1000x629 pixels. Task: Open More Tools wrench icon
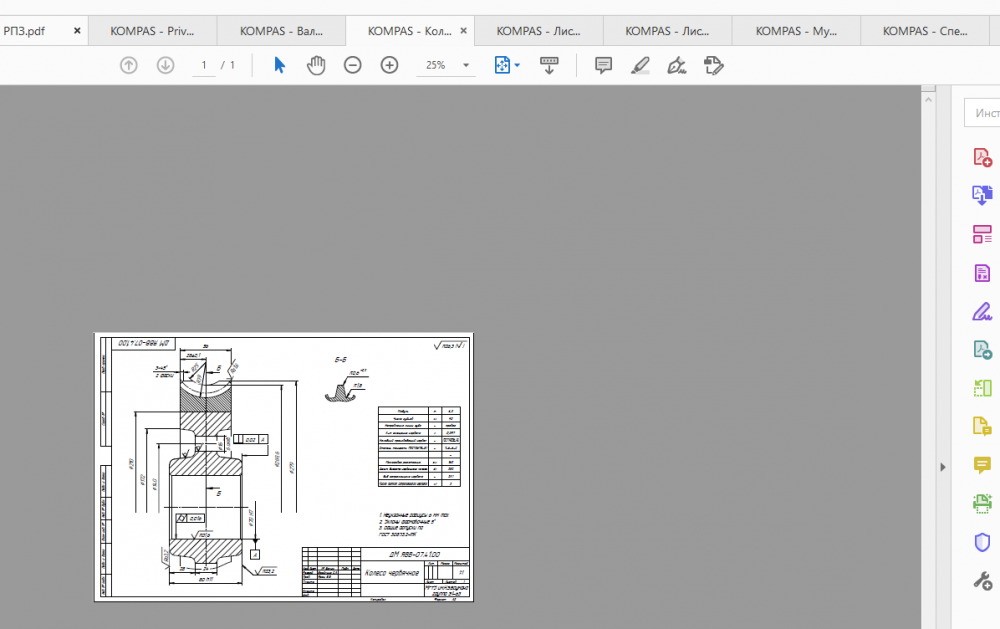point(982,581)
